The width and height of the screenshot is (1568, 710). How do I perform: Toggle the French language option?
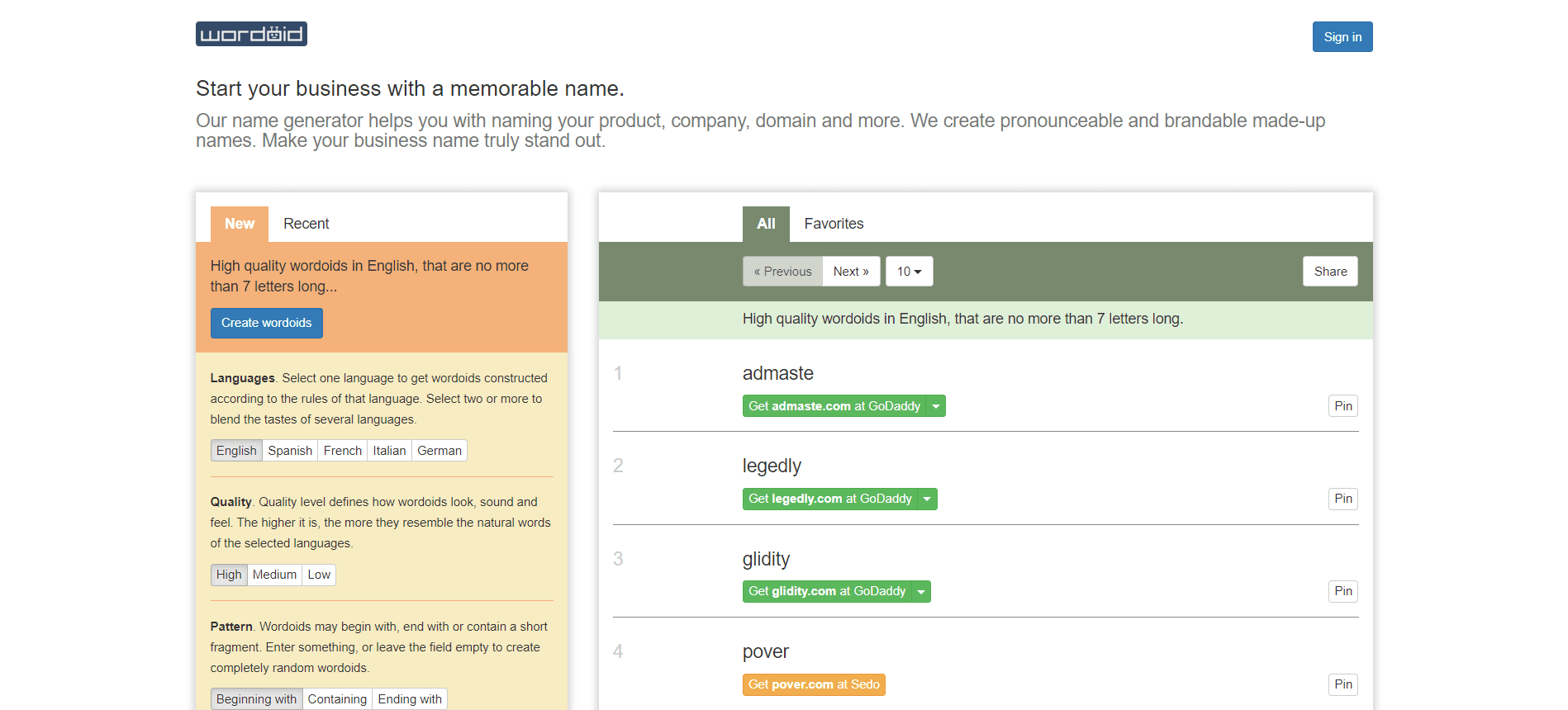(x=342, y=451)
